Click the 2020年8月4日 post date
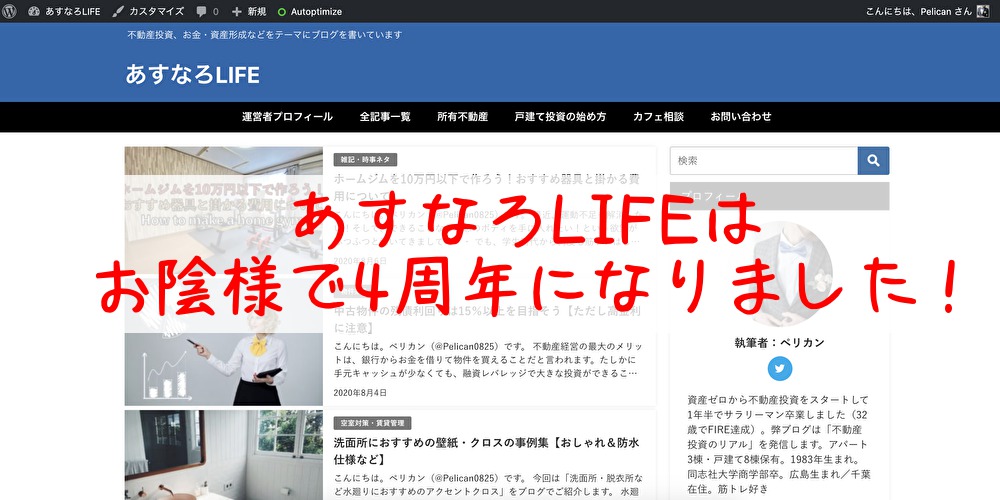Viewport: 1000px width, 500px height. (x=360, y=392)
